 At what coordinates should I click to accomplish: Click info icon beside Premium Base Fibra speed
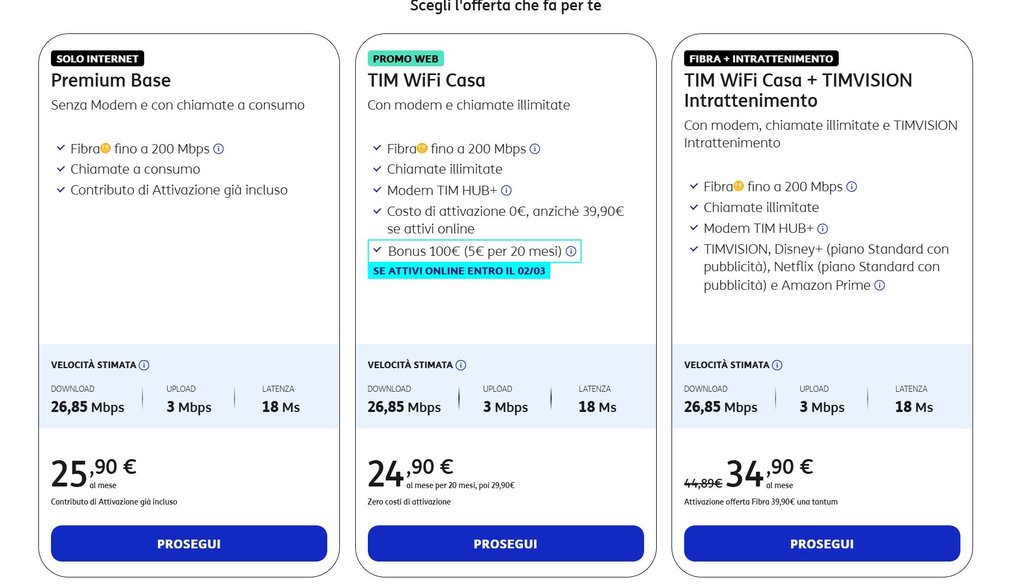tap(219, 149)
